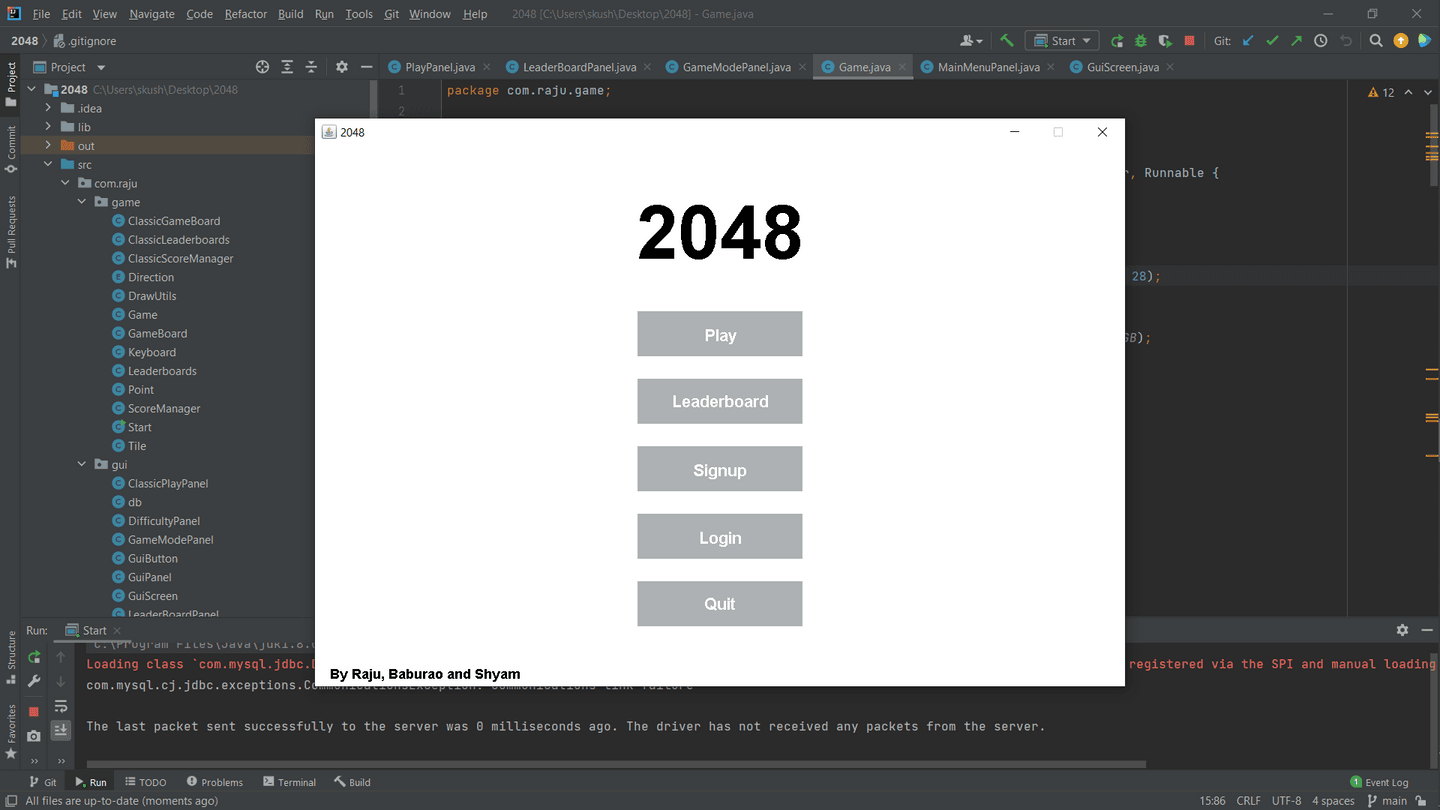Click the Collapse All icon in the Project panel
Screen dimensions: 1440x810
coord(311,67)
